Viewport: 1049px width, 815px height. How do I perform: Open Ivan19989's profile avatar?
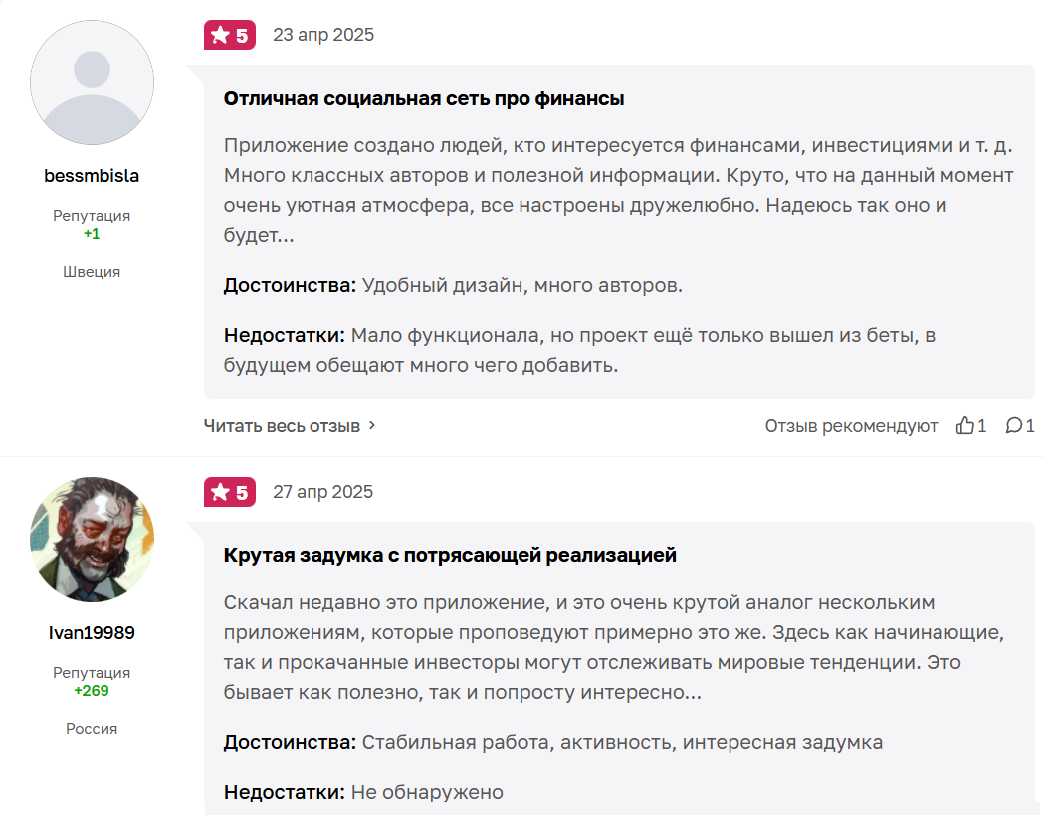92,539
